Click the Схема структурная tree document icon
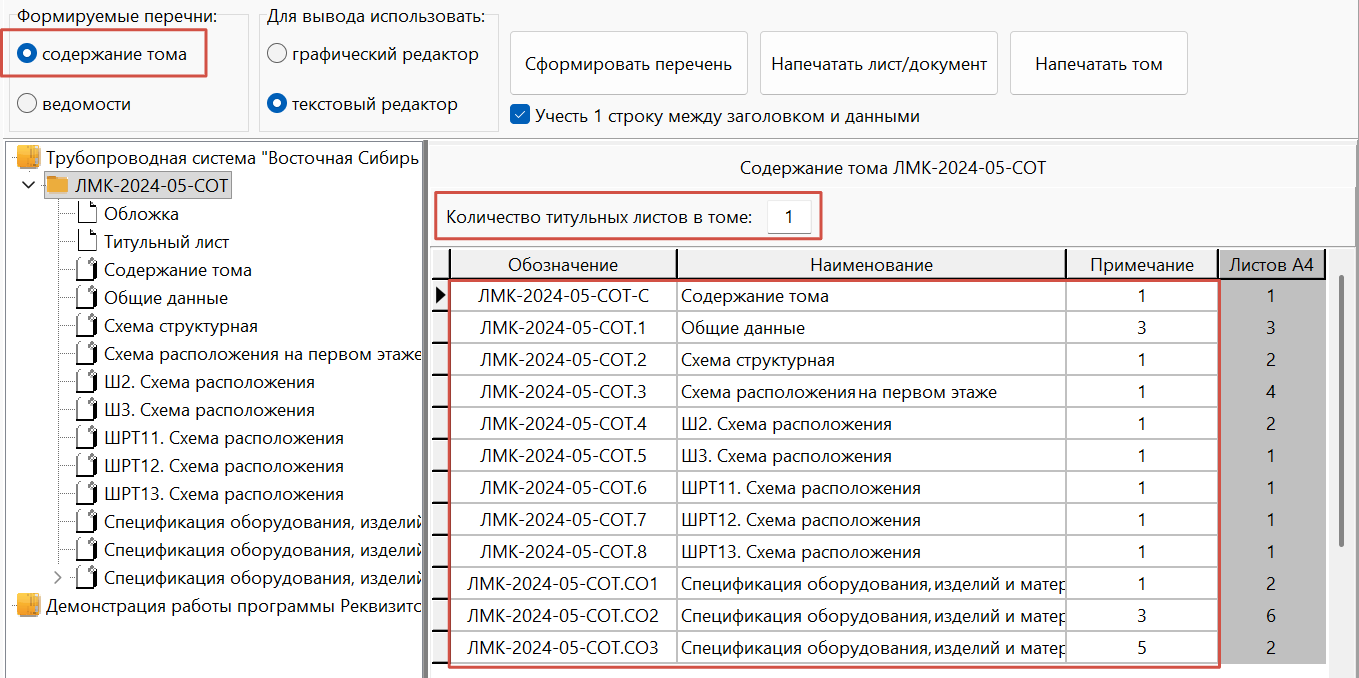 click(x=87, y=325)
